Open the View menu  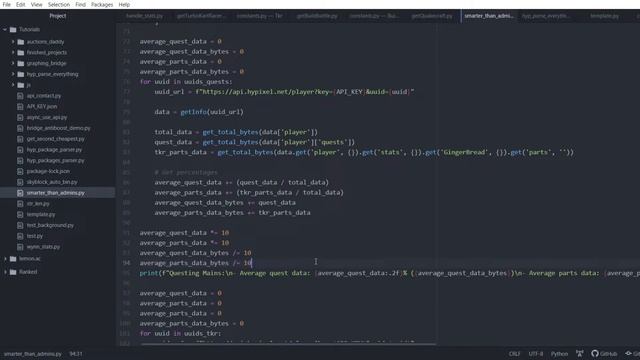36,4
